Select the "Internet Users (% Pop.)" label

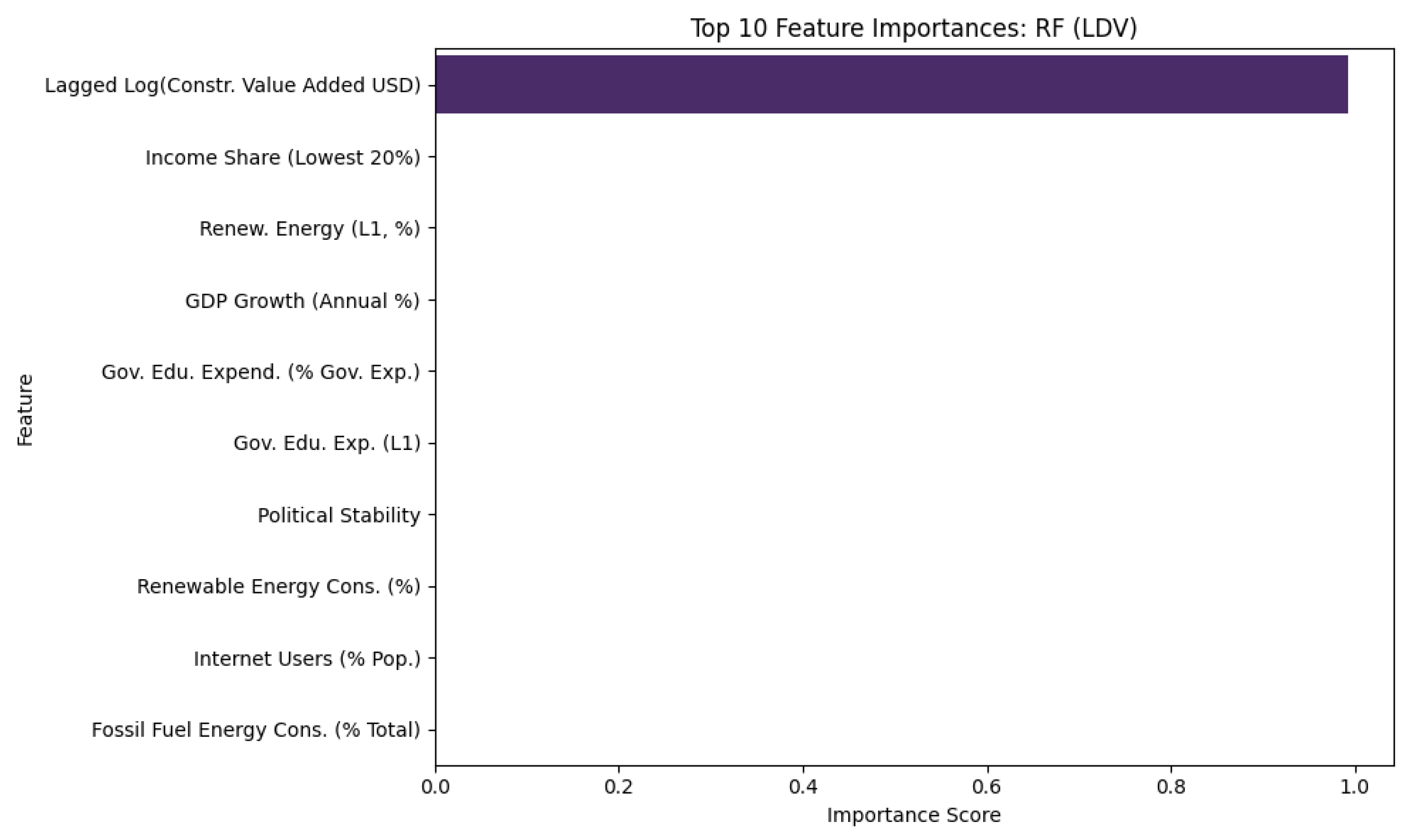click(x=307, y=658)
